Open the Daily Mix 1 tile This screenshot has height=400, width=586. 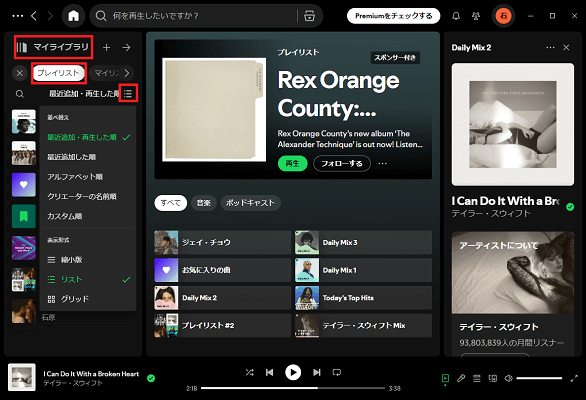[363, 270]
